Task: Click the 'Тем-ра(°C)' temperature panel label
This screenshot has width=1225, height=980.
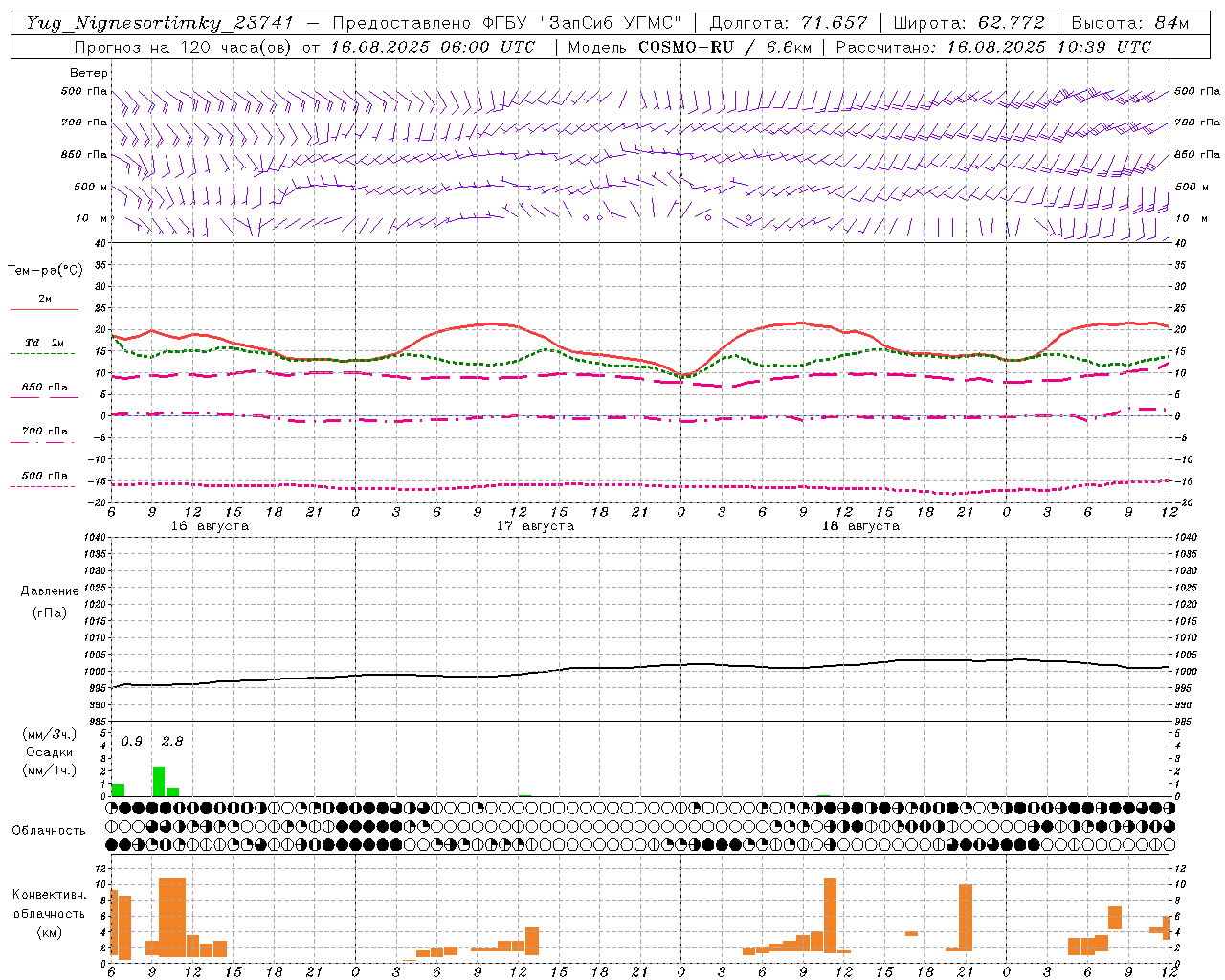Action: [45, 271]
